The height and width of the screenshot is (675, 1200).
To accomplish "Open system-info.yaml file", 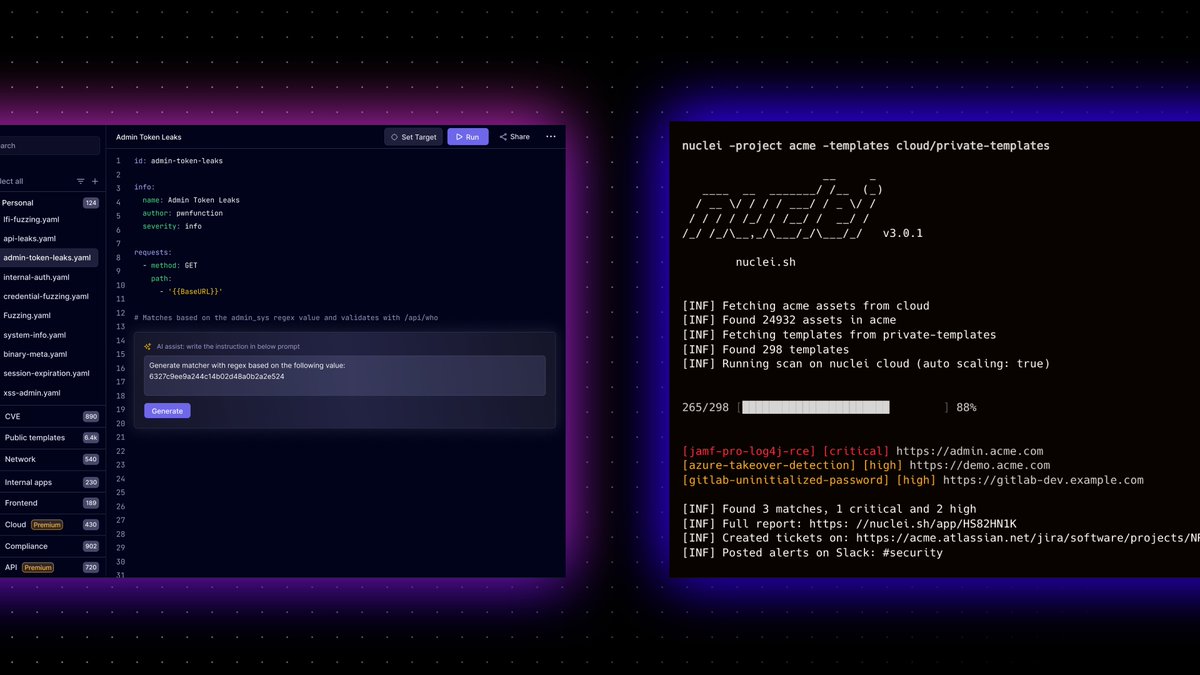I will point(35,335).
